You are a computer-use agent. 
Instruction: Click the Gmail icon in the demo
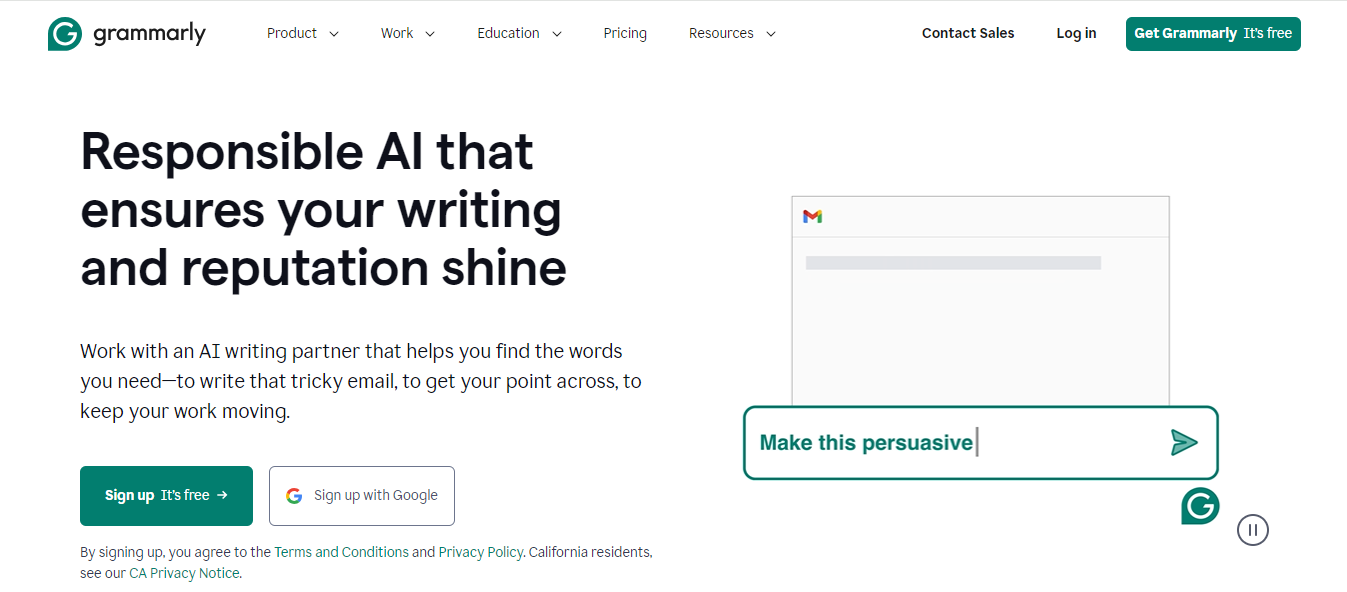tap(813, 215)
